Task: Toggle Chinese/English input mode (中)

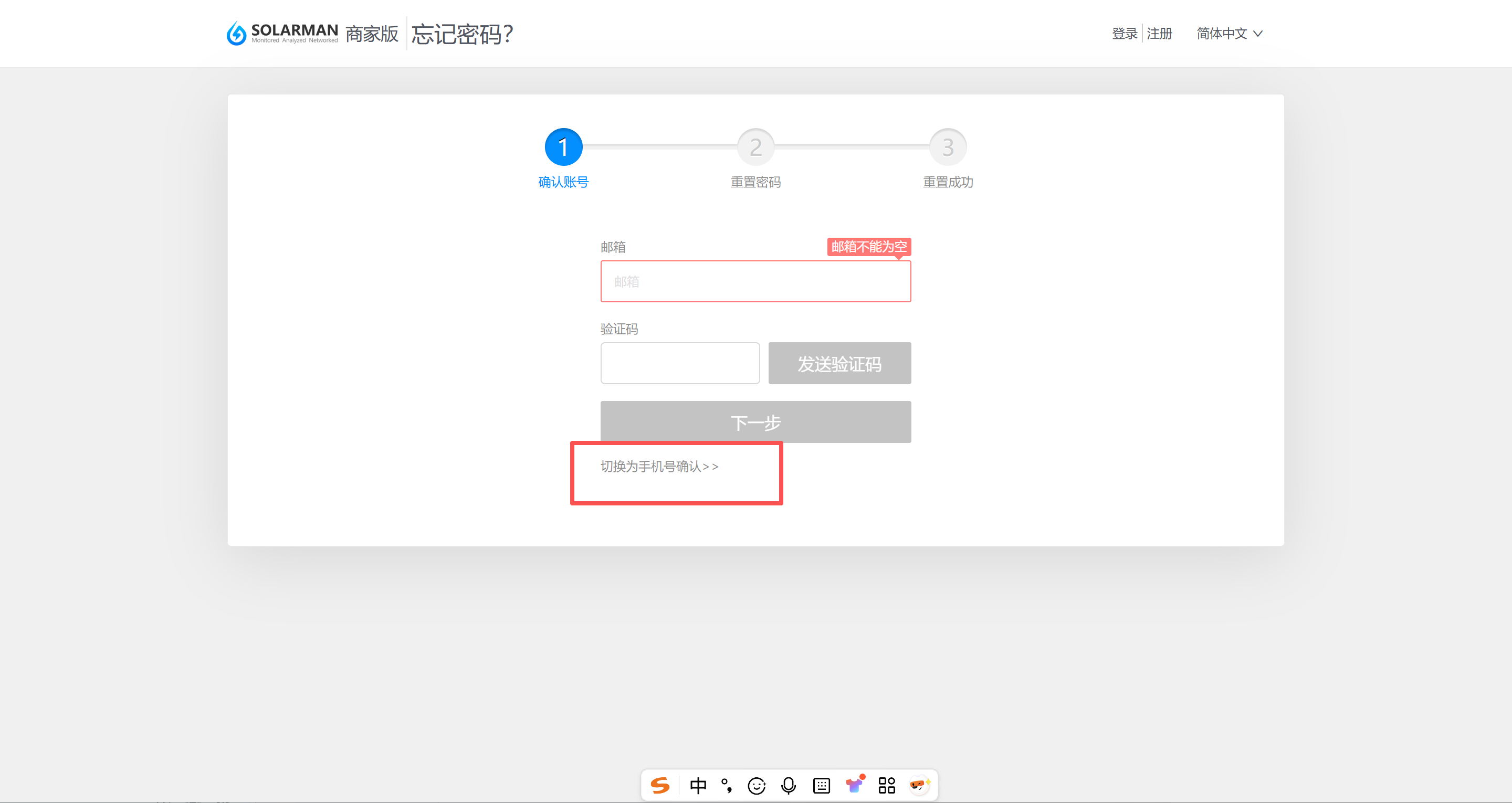Action: click(698, 785)
